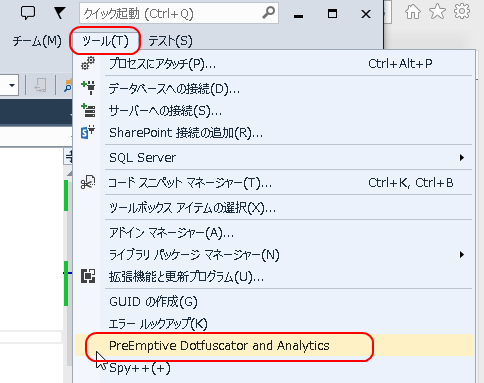Select プロセスにアタッチ(P)... menu entry
484x383 pixels.
(x=274, y=63)
